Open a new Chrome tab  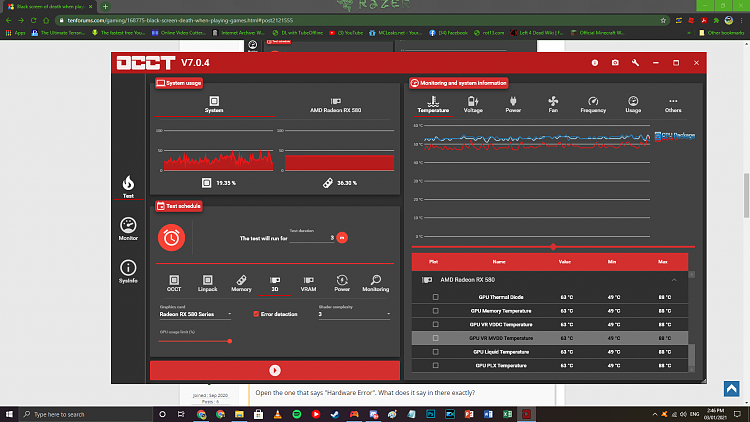105,7
